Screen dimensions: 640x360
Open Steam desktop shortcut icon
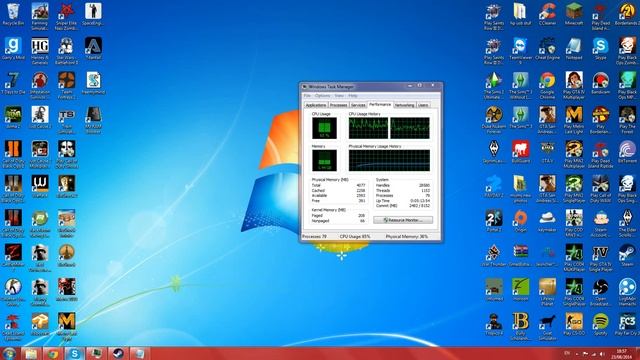pos(627,255)
